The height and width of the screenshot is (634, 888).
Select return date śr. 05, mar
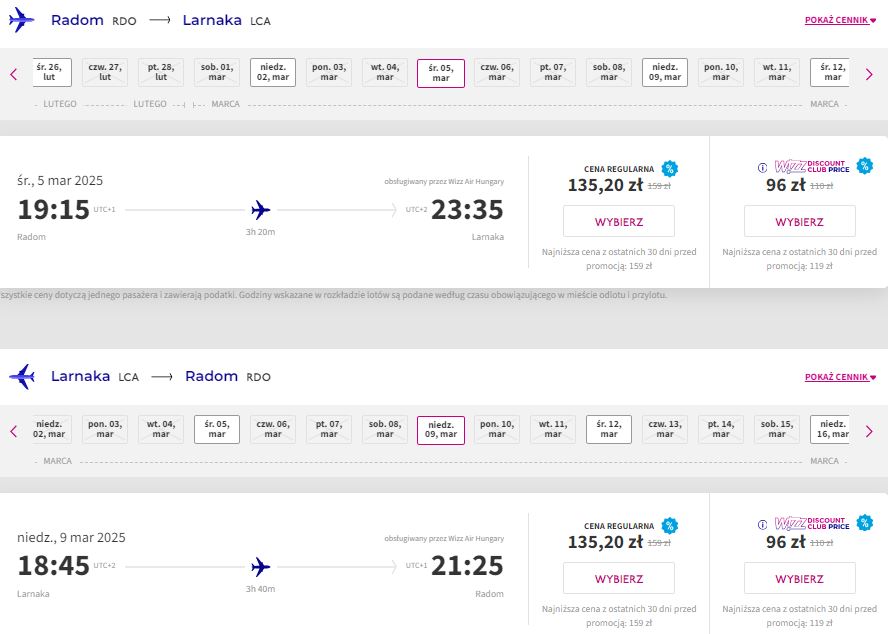pyautogui.click(x=217, y=429)
